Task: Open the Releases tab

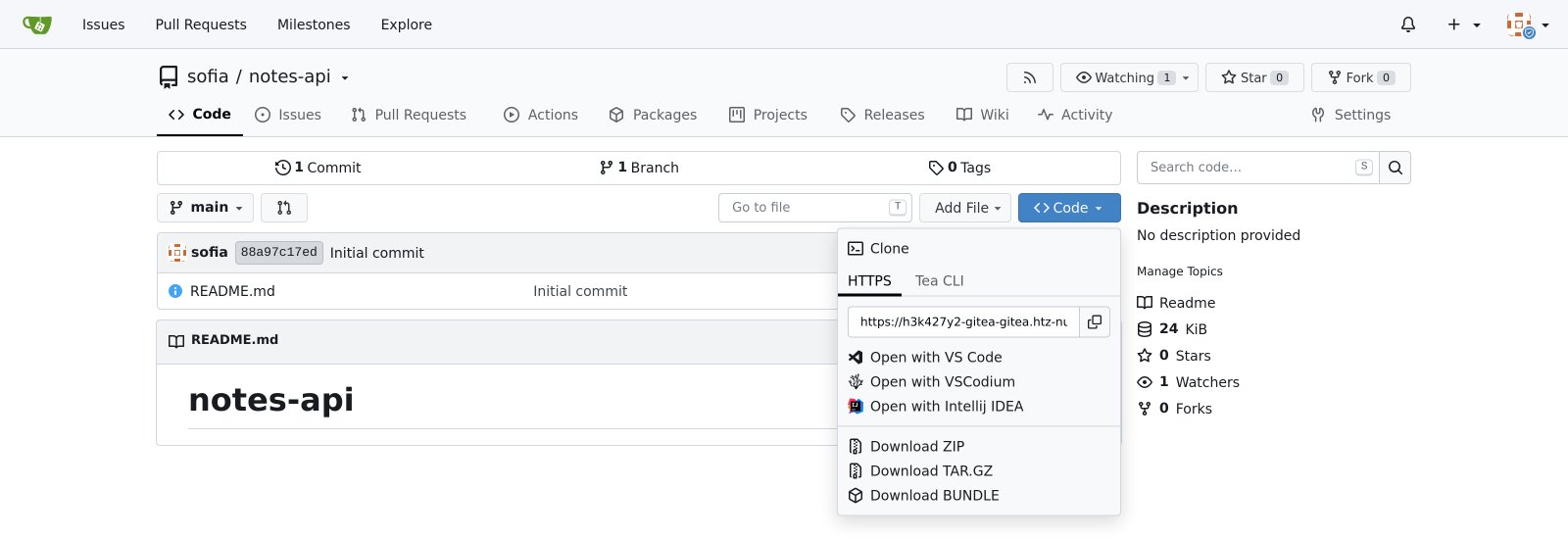Action: (x=882, y=115)
